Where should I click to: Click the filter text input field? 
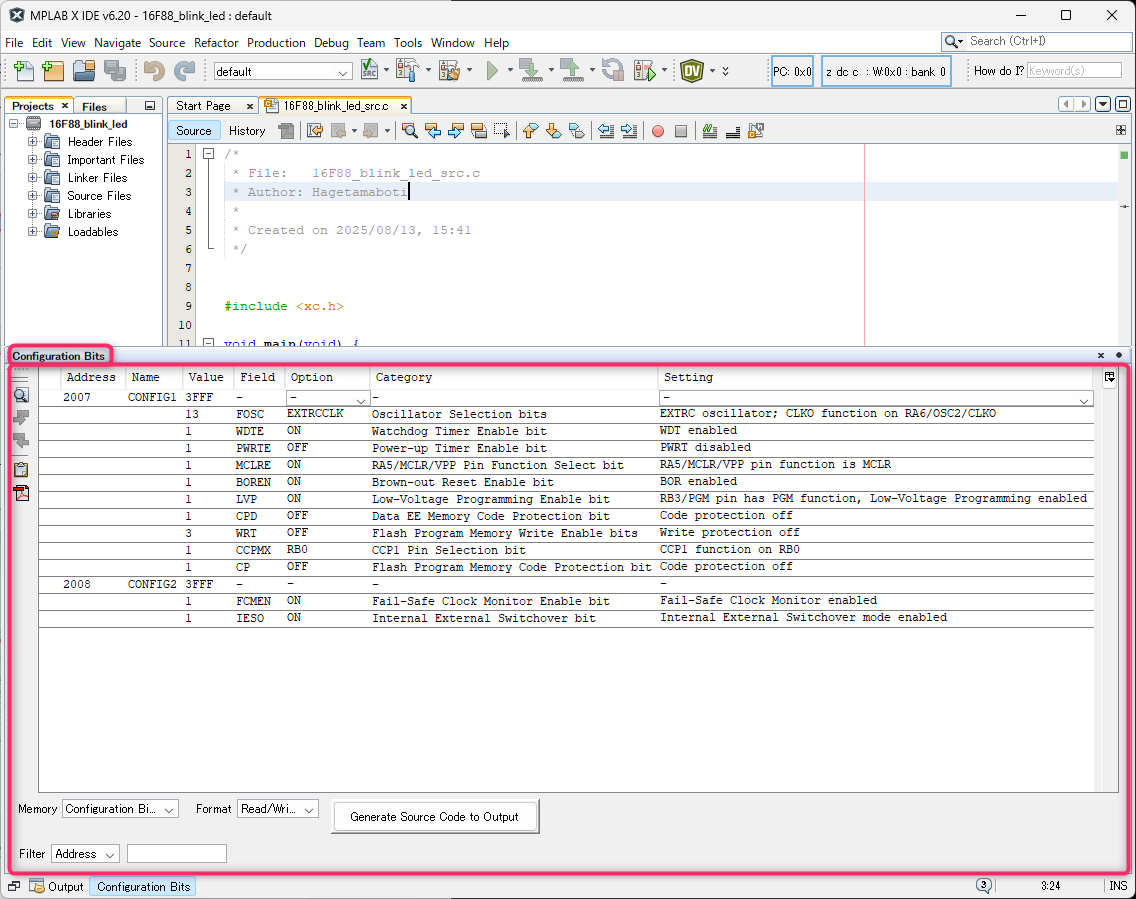pos(177,854)
